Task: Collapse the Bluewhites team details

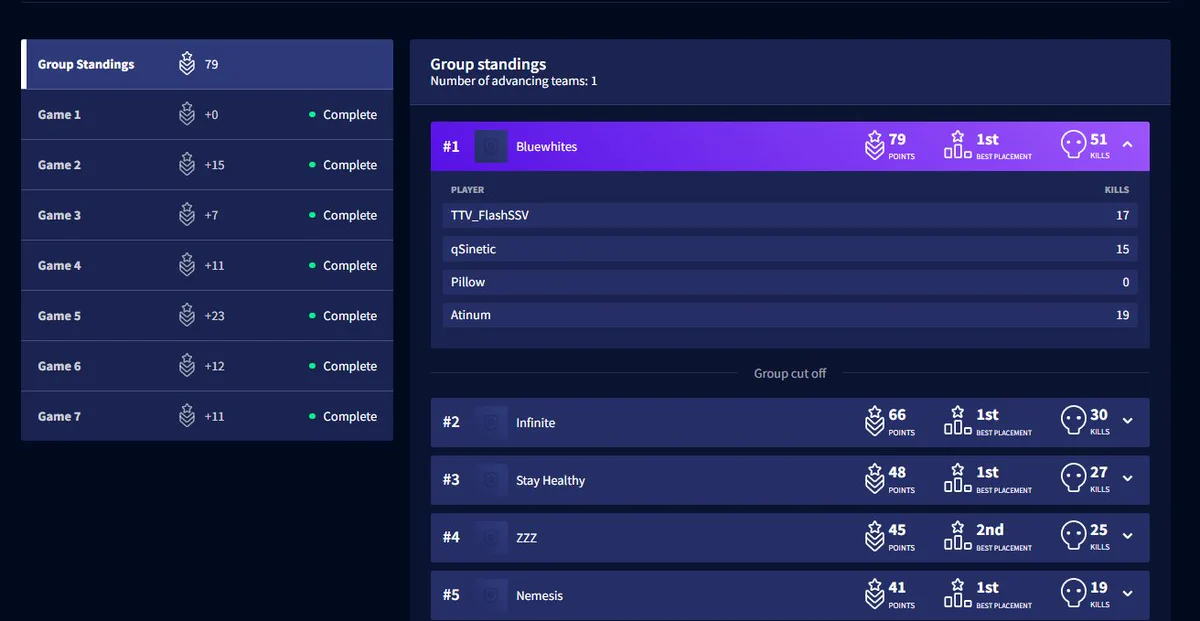Action: point(1128,145)
